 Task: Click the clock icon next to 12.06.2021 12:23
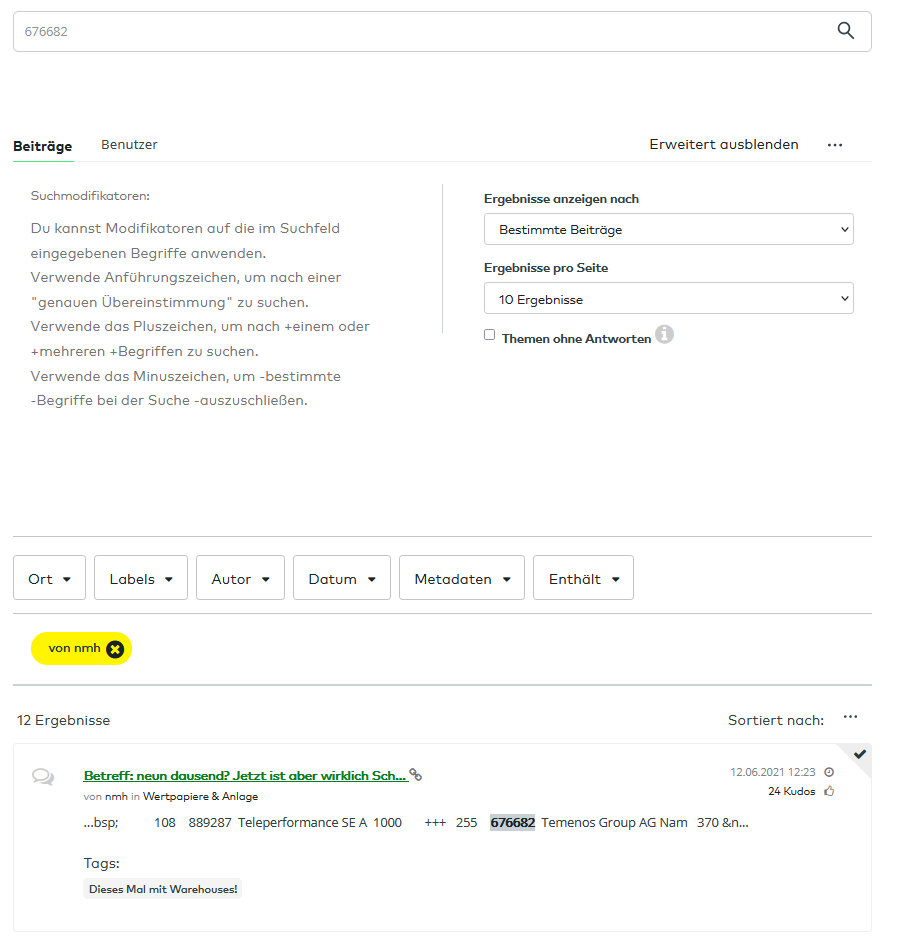click(x=828, y=771)
